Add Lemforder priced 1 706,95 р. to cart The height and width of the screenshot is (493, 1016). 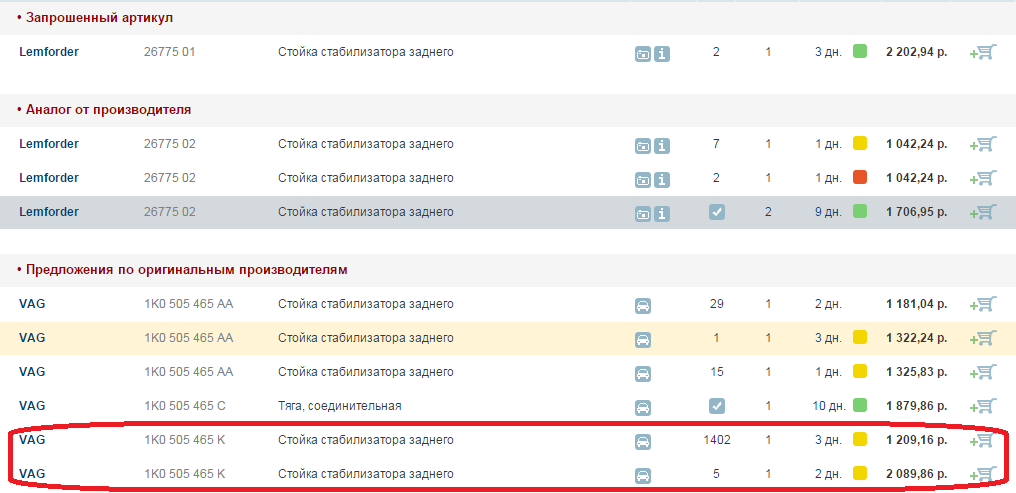coord(982,212)
